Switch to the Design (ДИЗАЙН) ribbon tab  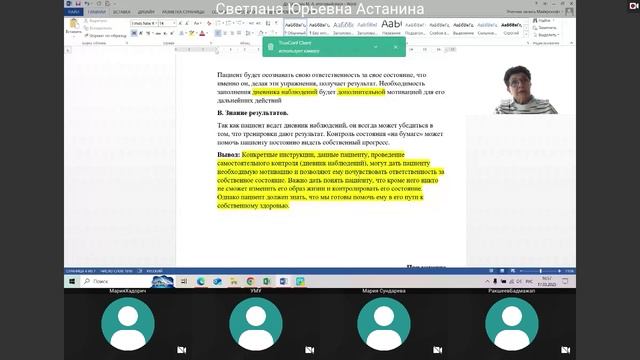tap(146, 12)
